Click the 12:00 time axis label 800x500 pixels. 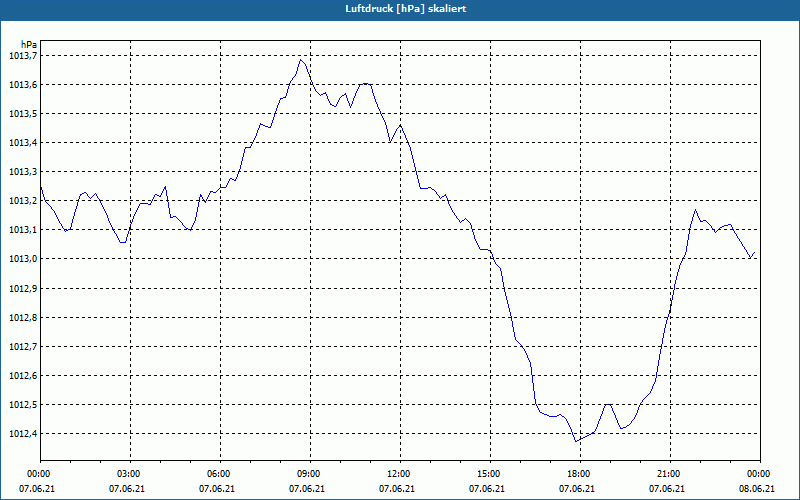[x=401, y=474]
